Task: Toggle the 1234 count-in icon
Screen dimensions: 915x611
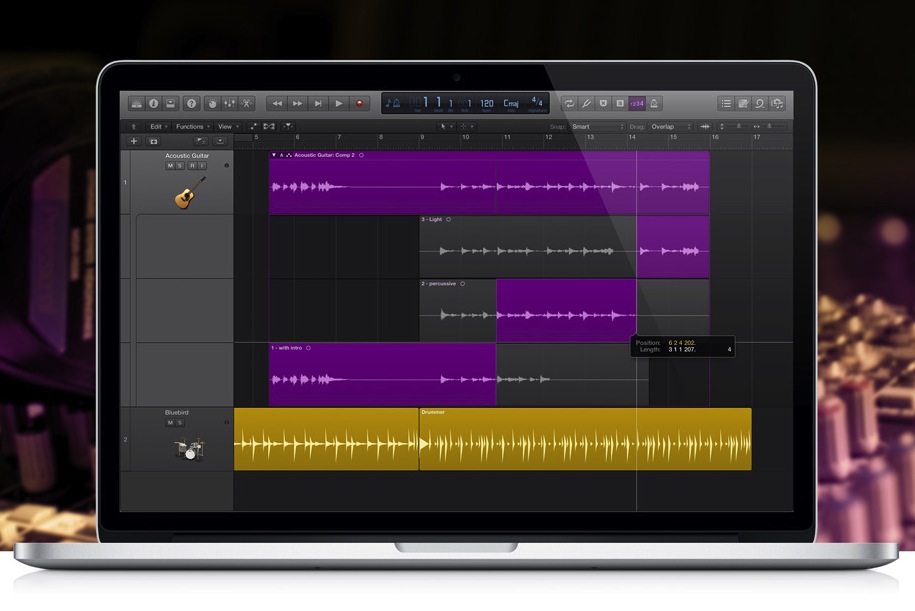Action: (635, 103)
